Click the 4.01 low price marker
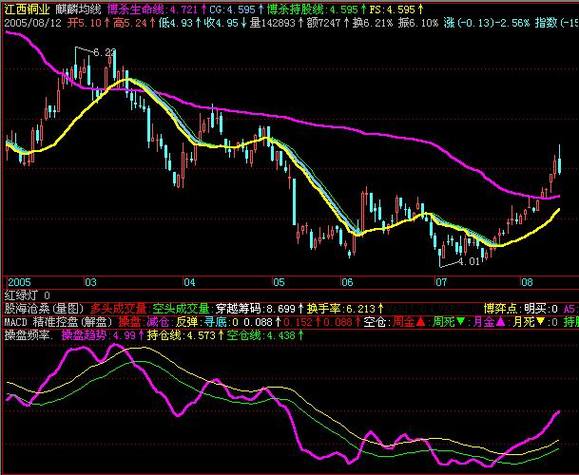 pyautogui.click(x=469, y=262)
